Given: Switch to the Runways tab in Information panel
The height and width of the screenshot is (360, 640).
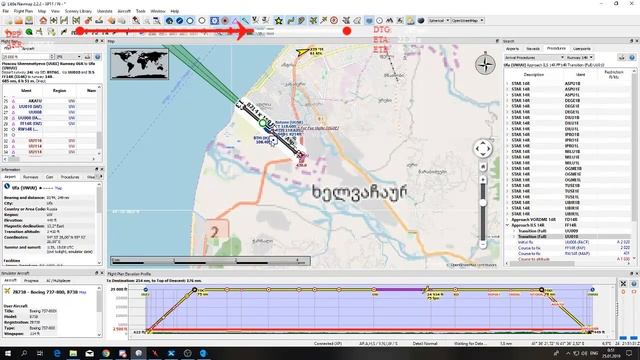Looking at the screenshot, I should tap(31, 177).
